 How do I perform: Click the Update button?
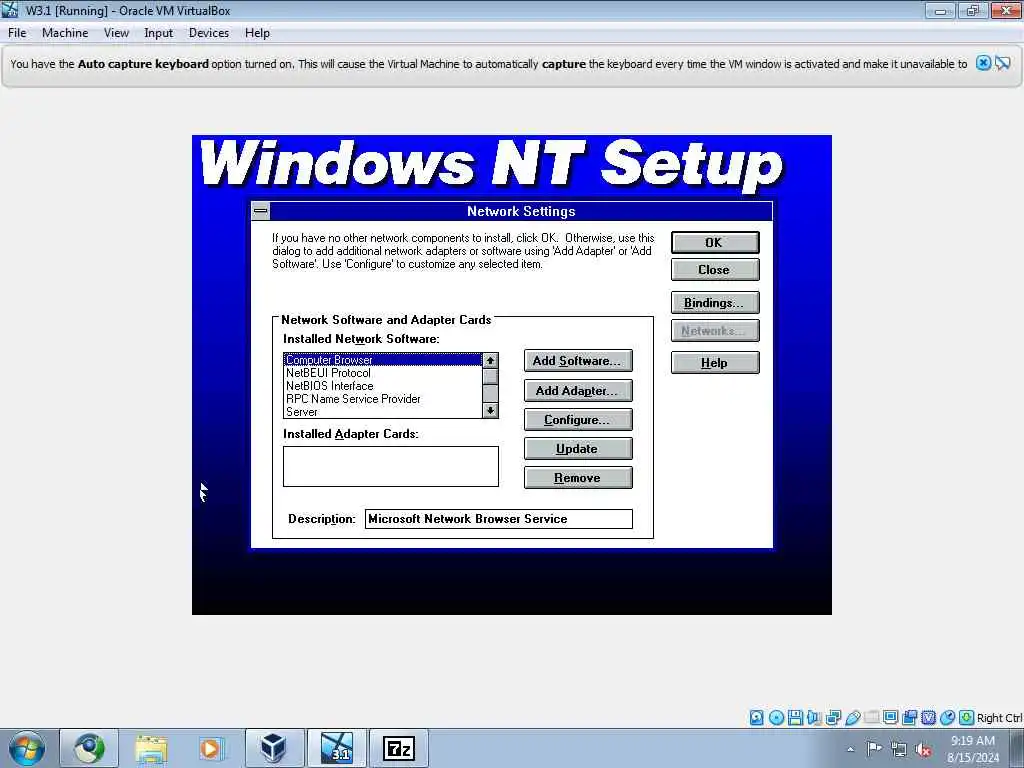[x=578, y=449]
